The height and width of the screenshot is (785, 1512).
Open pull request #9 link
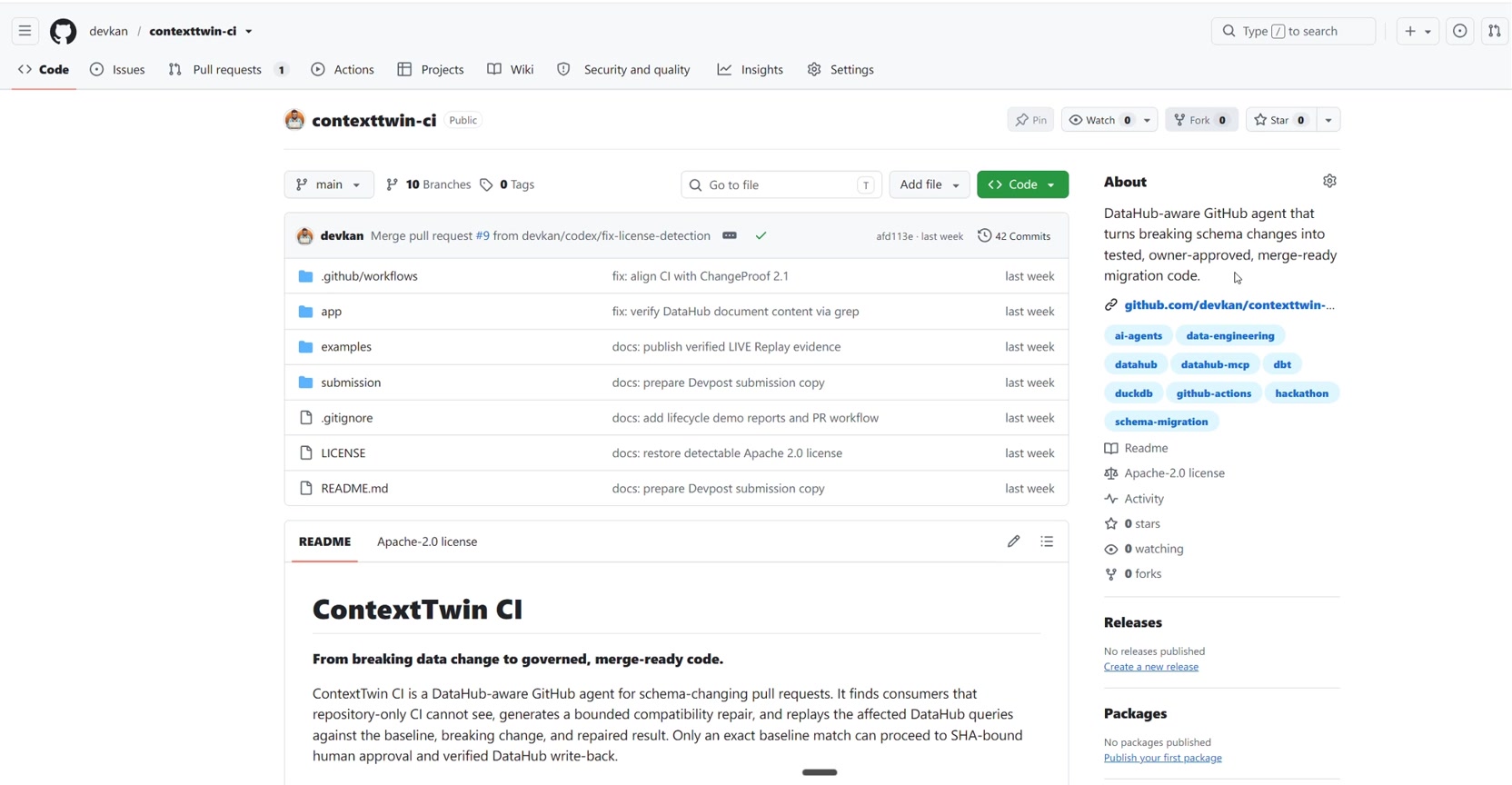tap(482, 235)
